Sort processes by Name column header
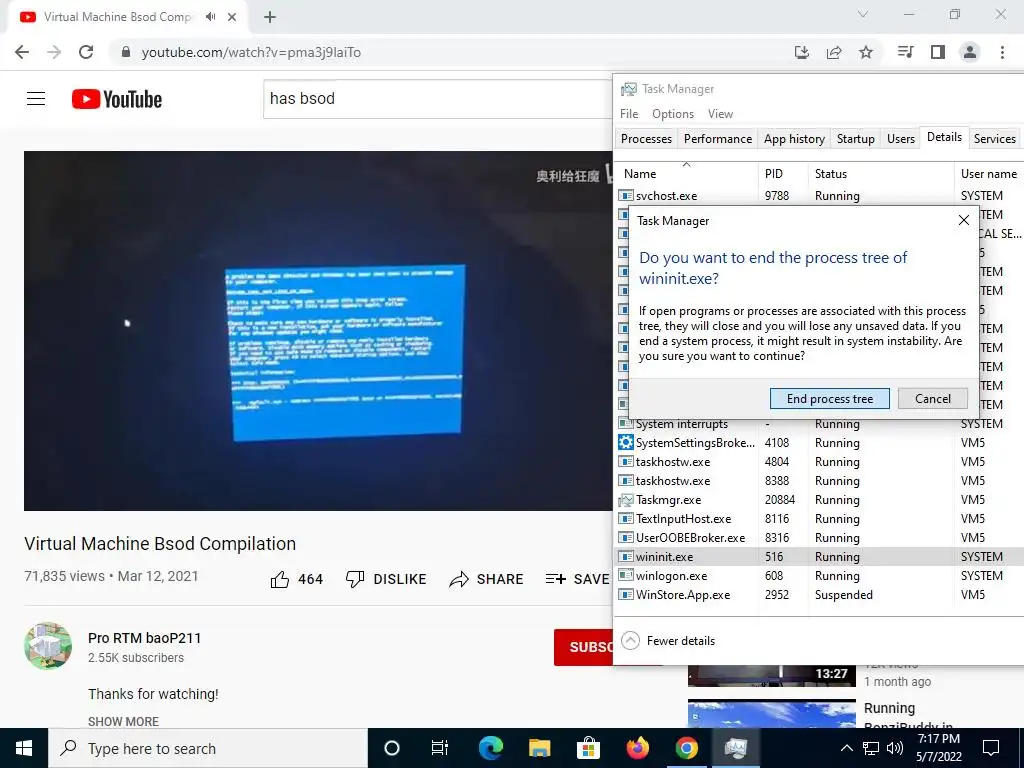The height and width of the screenshot is (768, 1024). tap(686, 174)
